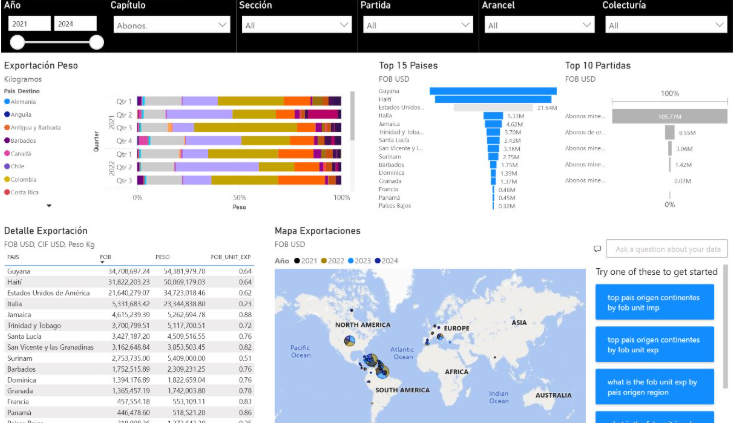Click the Q&A chat bubble icon
Image resolution: width=733 pixels, height=423 pixels.
[x=597, y=249]
